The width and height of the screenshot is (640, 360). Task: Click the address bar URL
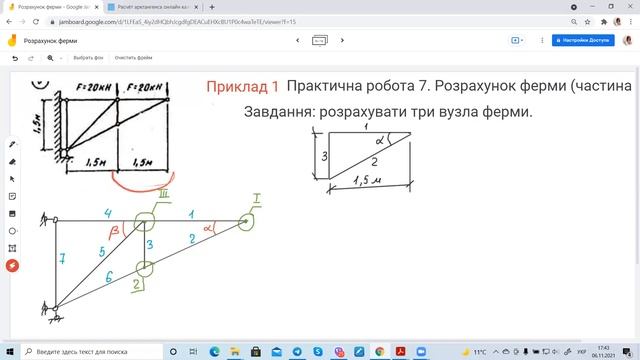[177, 22]
